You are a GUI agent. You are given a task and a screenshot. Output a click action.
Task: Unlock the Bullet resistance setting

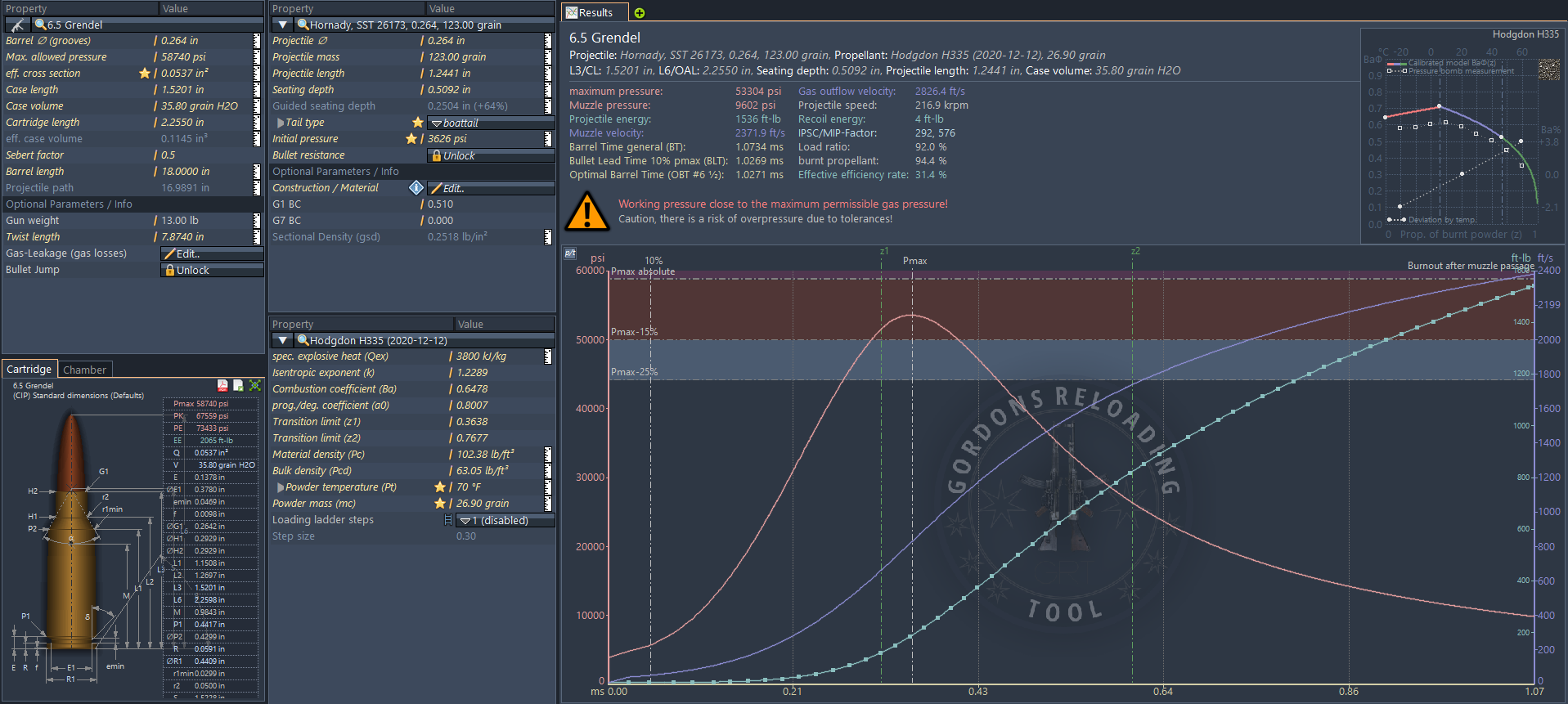point(491,155)
